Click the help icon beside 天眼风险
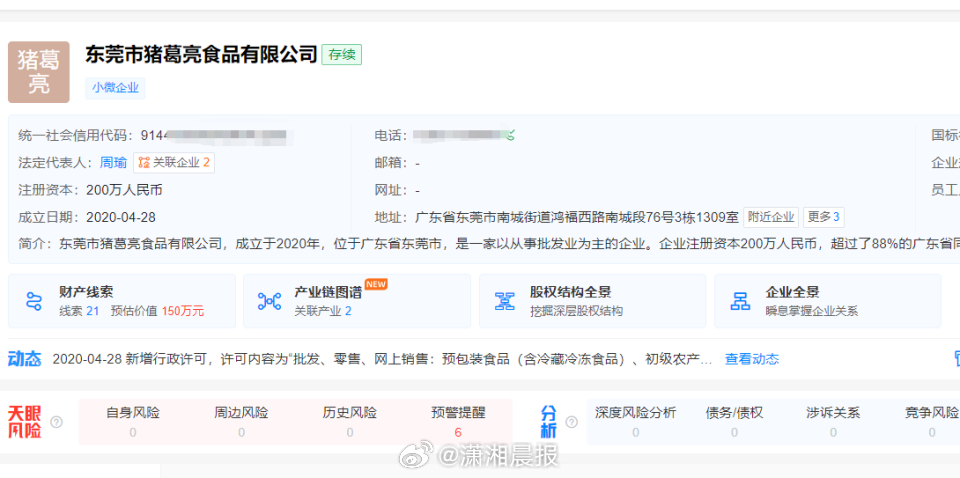Screen dimensions: 960x478 pyautogui.click(x=56, y=422)
